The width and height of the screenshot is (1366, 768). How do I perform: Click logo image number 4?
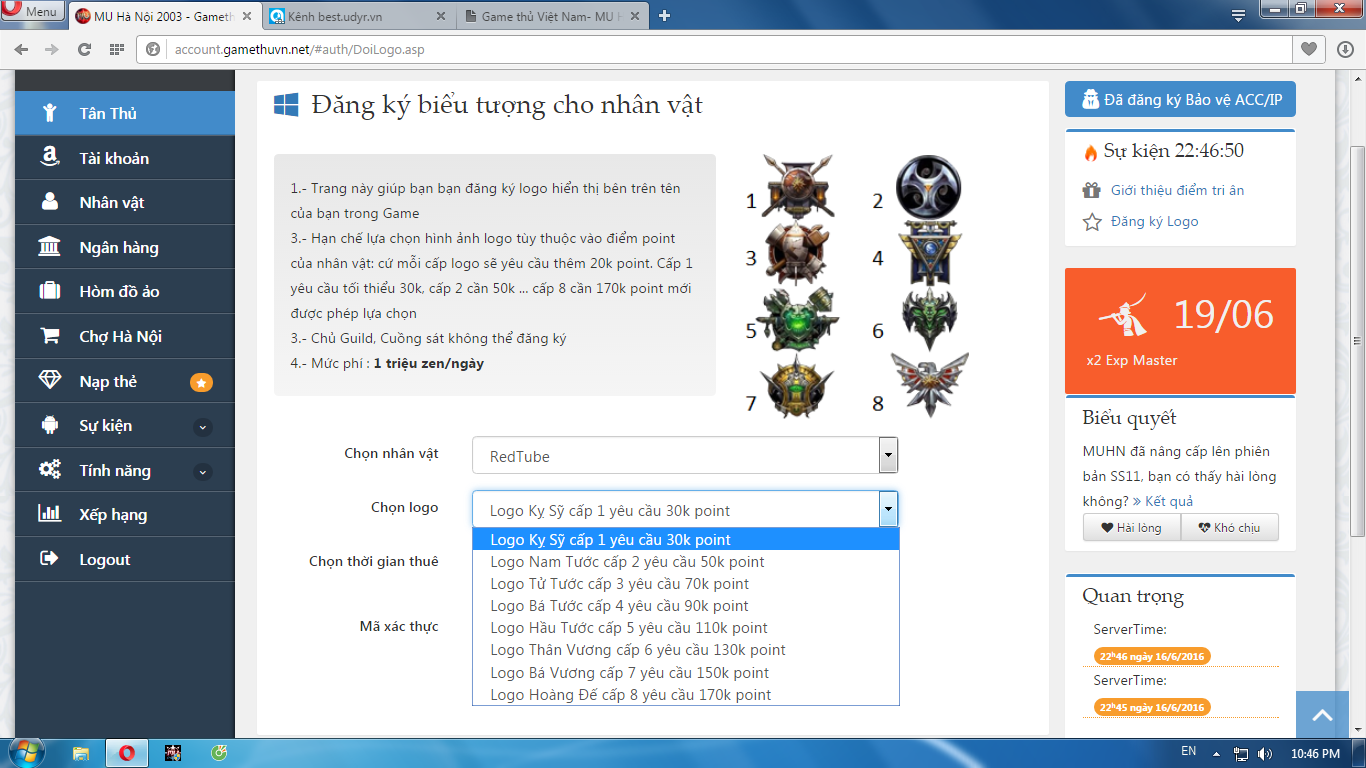click(x=929, y=253)
